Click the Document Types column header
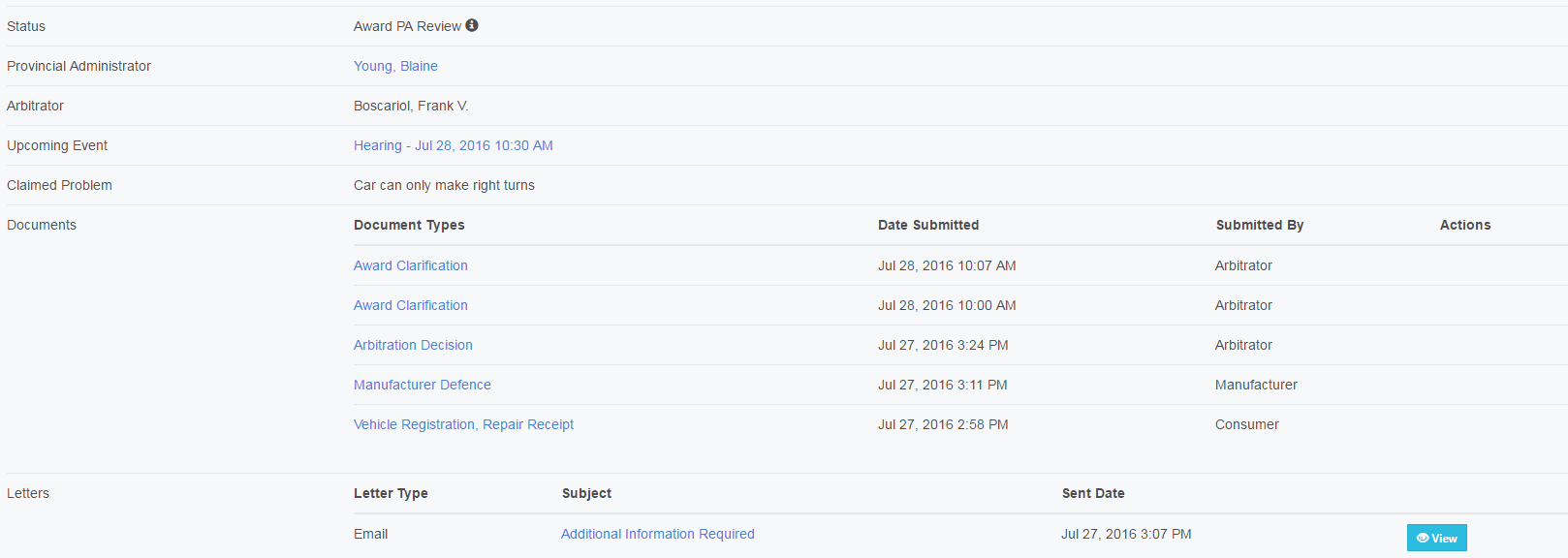The height and width of the screenshot is (558, 1568). [409, 225]
